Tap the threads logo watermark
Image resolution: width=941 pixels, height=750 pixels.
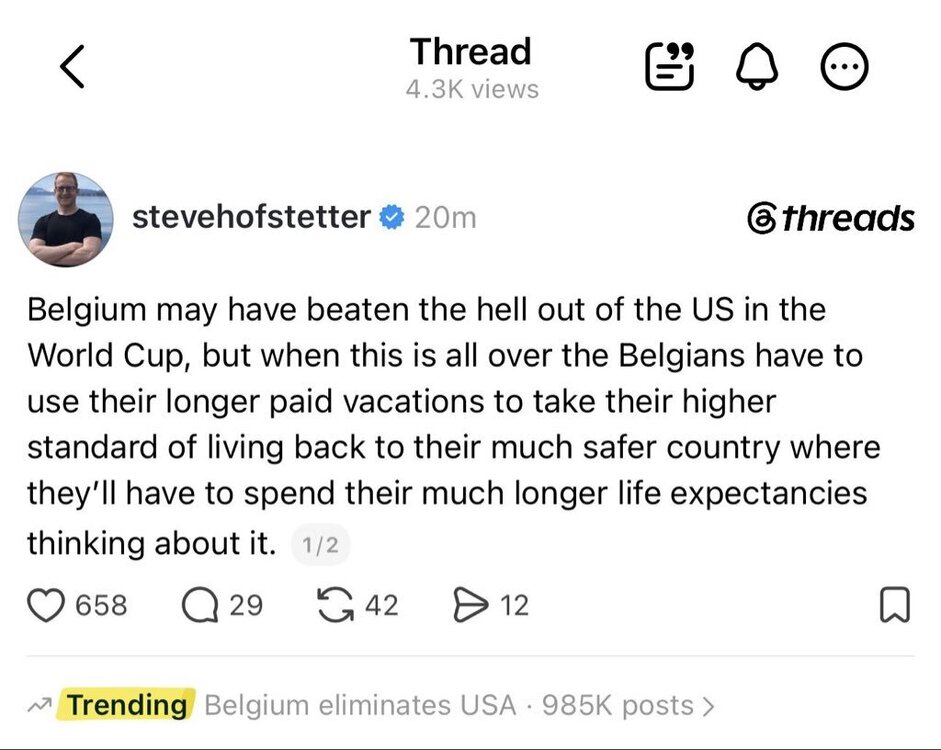coord(831,218)
